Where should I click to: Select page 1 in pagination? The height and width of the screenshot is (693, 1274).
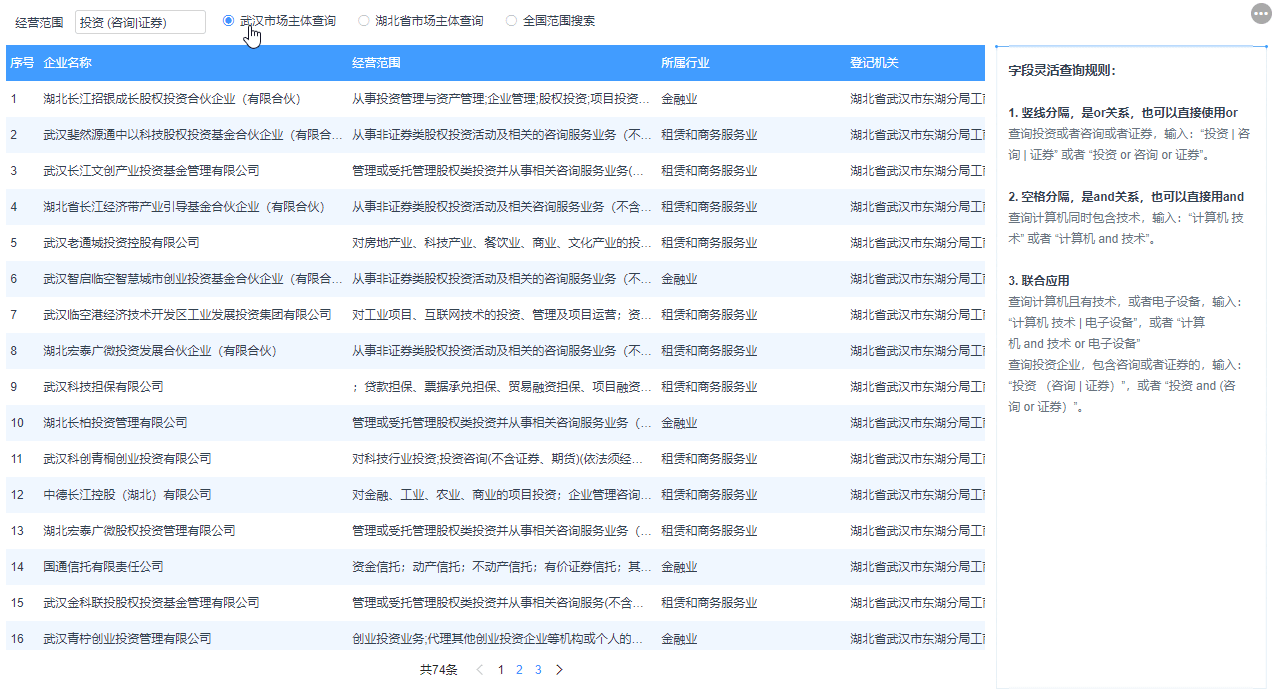pyautogui.click(x=500, y=670)
